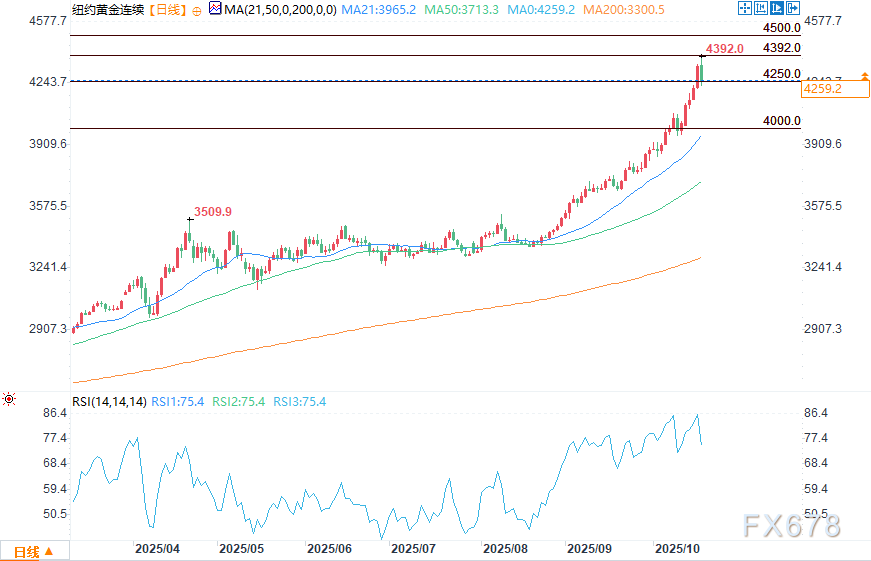Enable the crosshair cursor icon
Image resolution: width=871 pixels, height=561 pixels.
tap(745, 9)
